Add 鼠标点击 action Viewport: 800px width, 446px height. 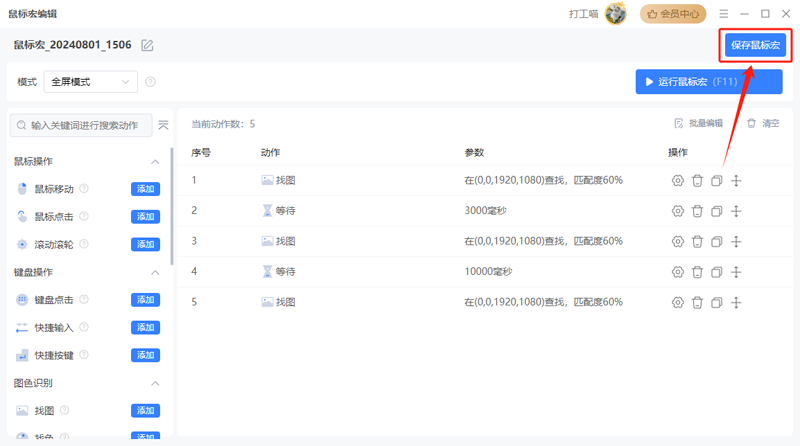point(145,216)
